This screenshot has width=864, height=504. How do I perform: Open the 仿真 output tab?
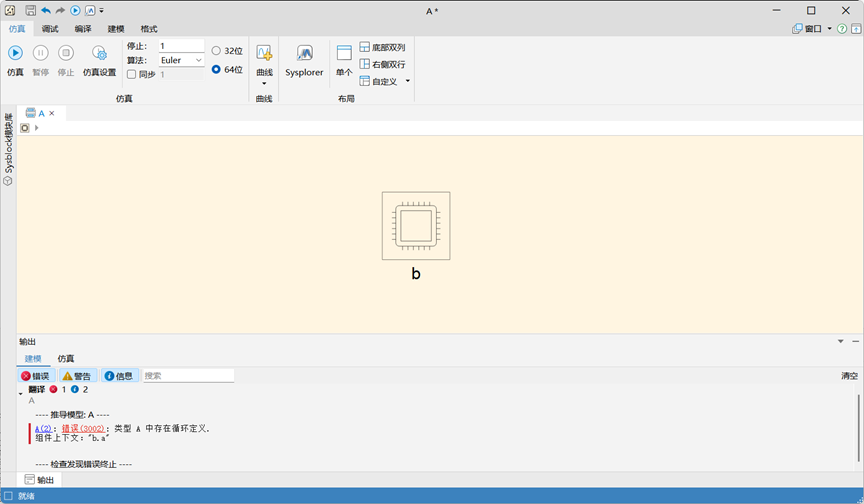coord(66,359)
